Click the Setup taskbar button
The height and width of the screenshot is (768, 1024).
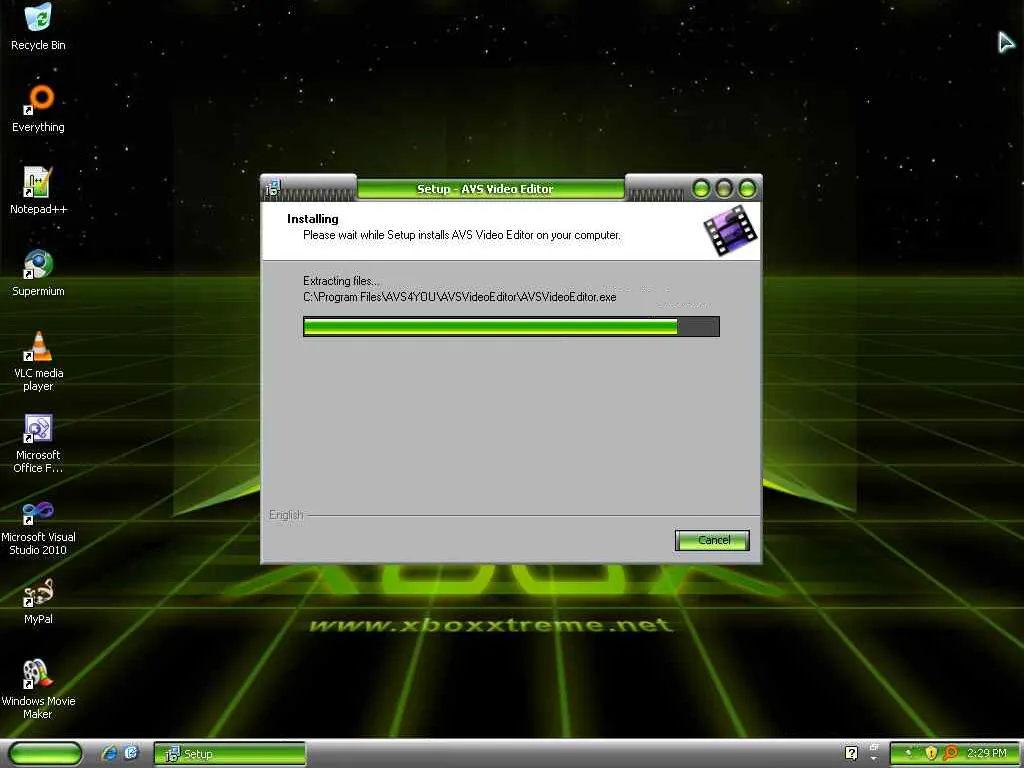tap(229, 754)
